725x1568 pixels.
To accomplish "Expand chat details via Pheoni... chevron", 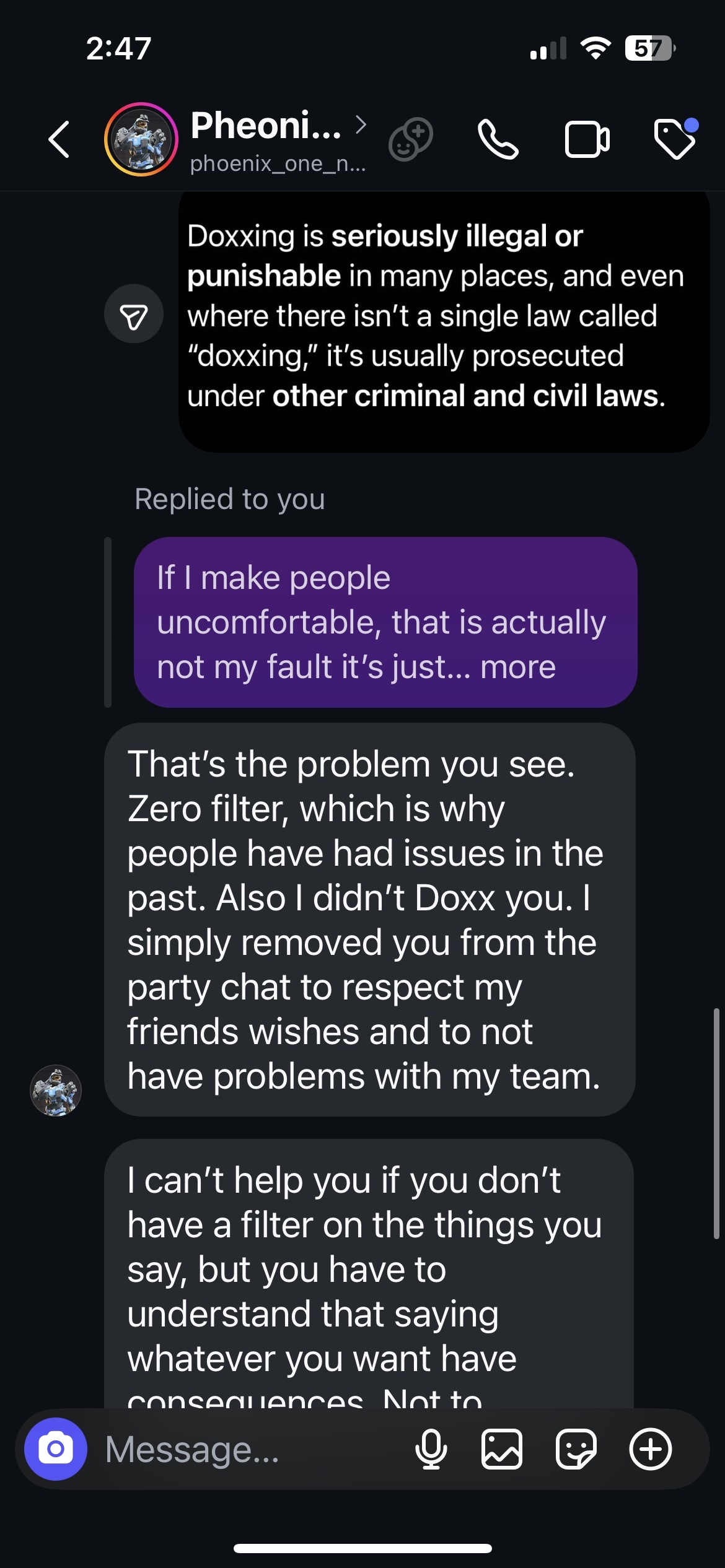I will tap(361, 125).
